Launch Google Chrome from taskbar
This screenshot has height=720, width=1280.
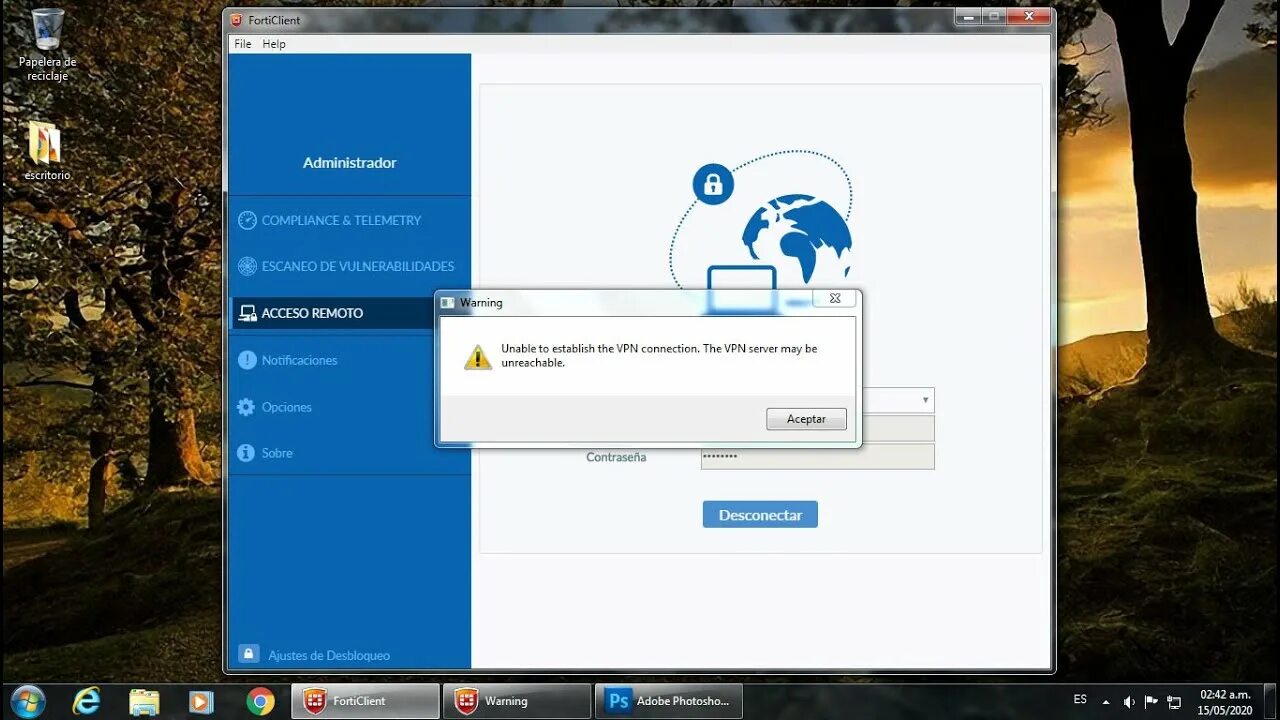[260, 702]
